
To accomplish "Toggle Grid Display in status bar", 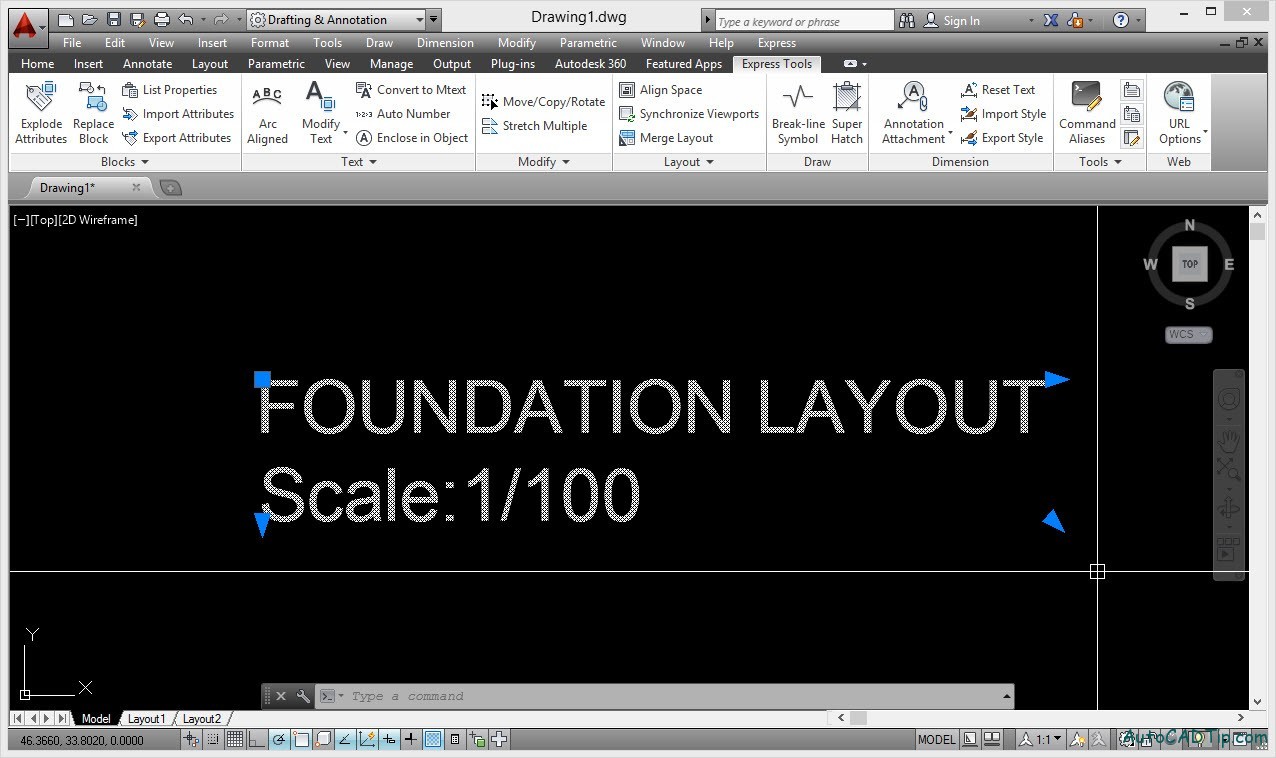I will coord(235,740).
